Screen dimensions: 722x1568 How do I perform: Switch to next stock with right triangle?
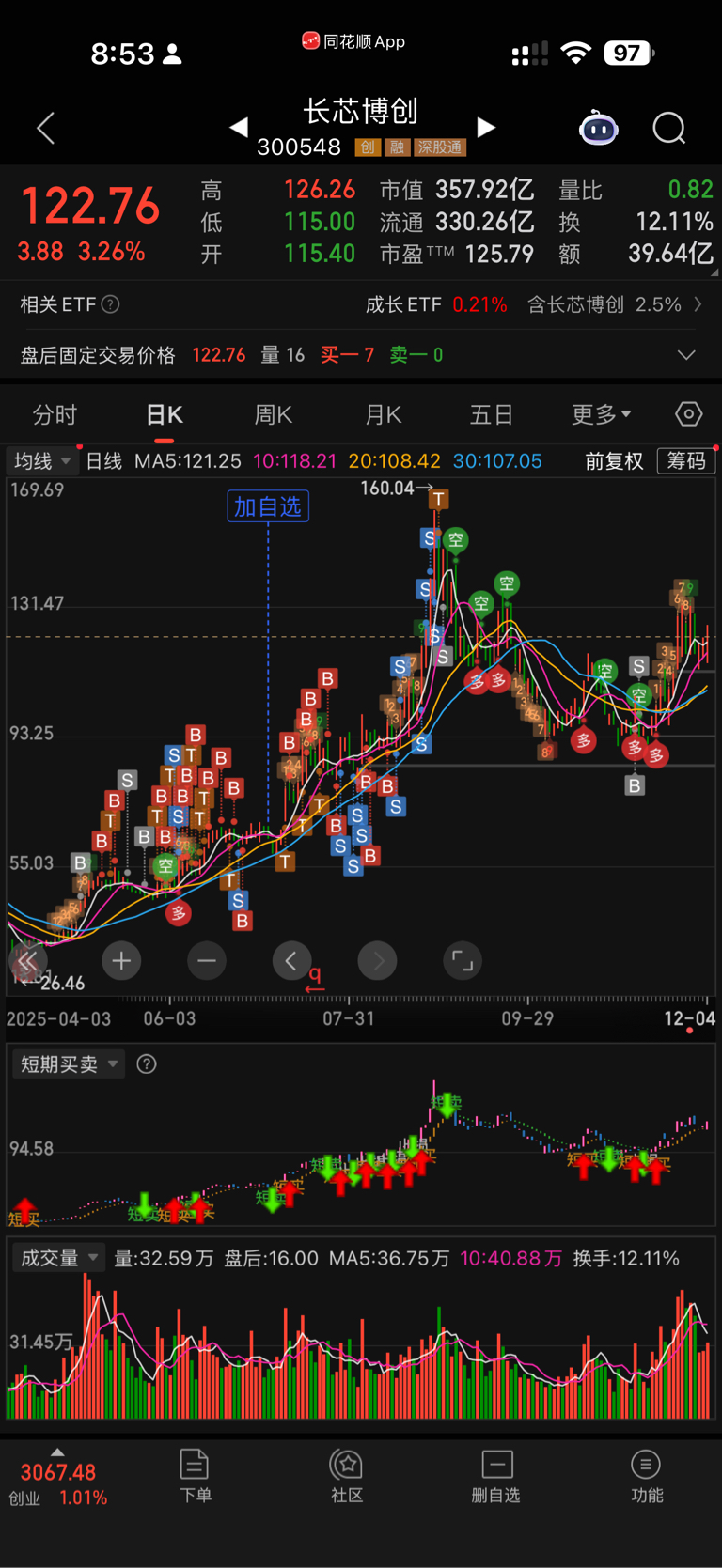point(486,127)
